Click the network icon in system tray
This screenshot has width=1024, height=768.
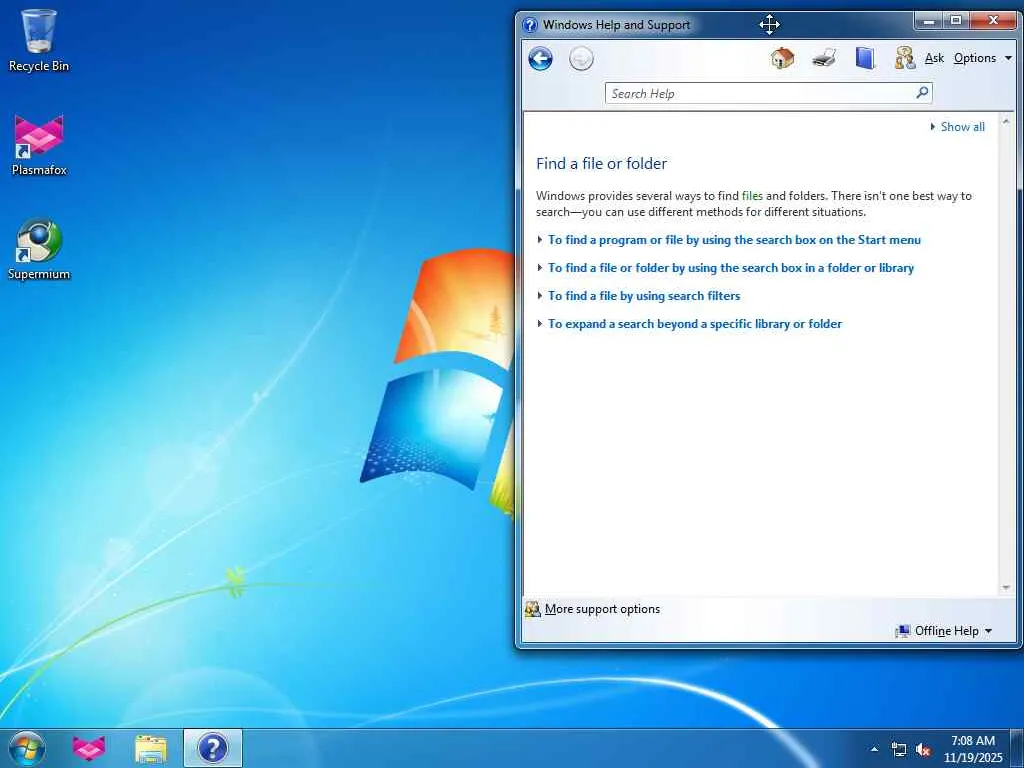[899, 750]
